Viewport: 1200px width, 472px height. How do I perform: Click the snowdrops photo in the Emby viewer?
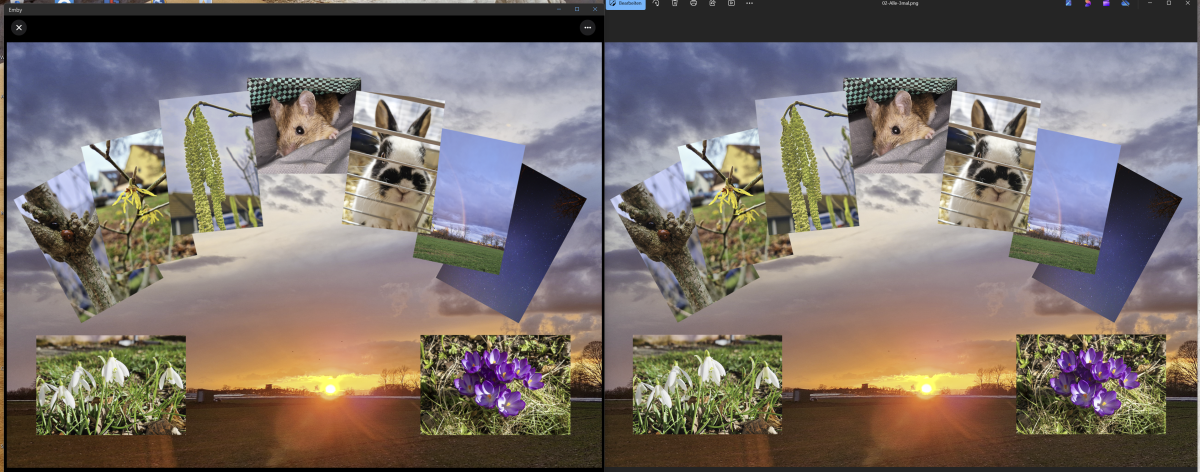tap(110, 385)
